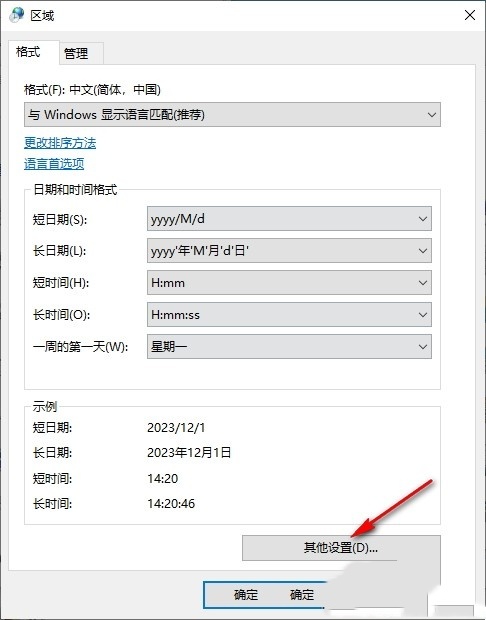Close the Region dialog window
This screenshot has height=620, width=486.
click(469, 15)
